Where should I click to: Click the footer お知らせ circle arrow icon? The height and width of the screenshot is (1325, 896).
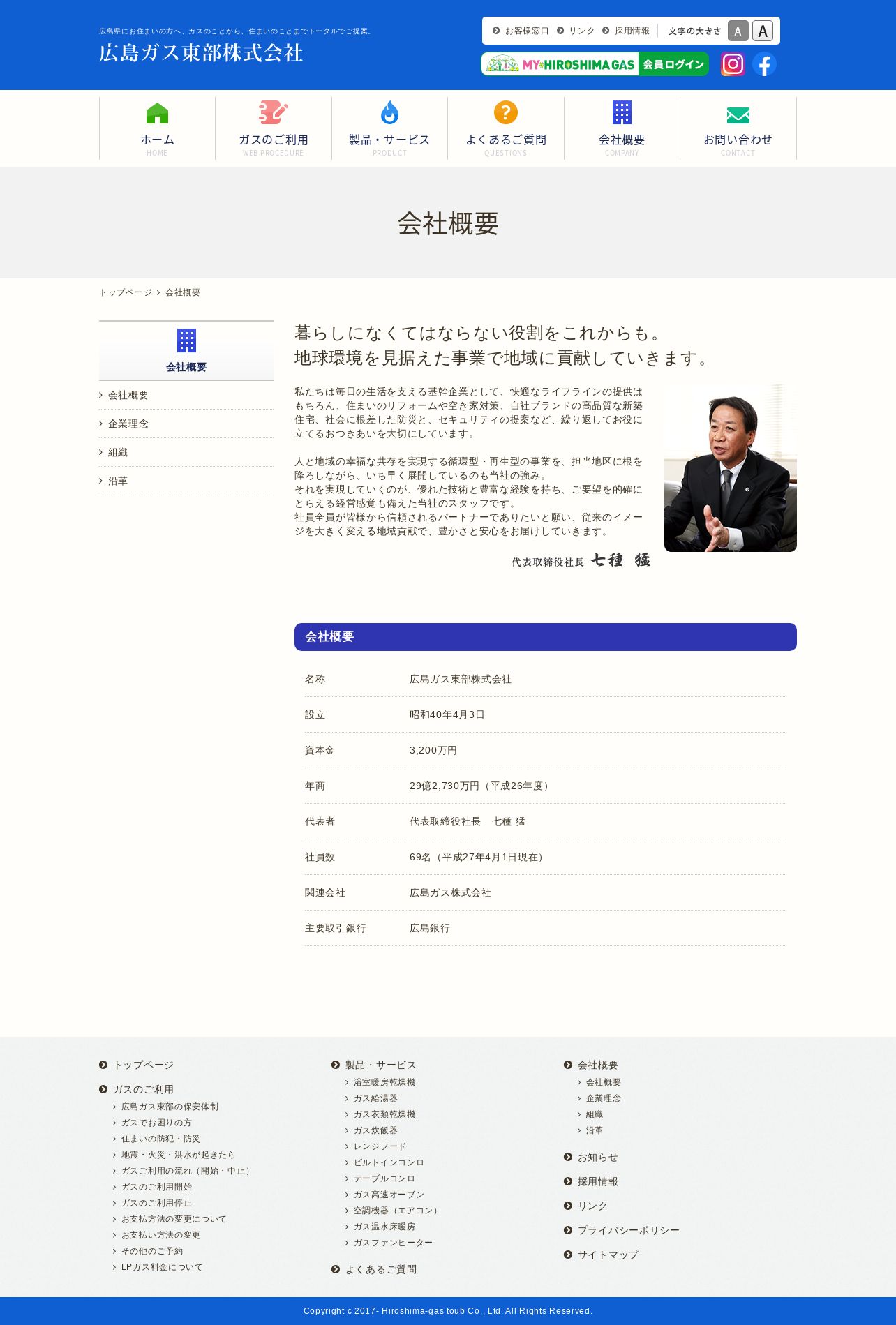pos(568,1157)
